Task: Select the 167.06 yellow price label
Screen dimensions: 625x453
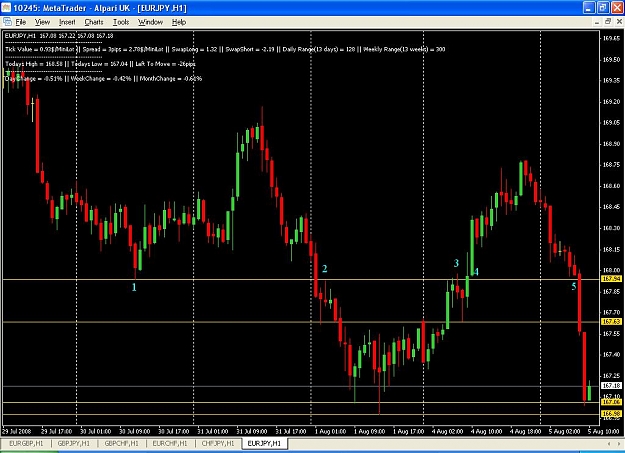Action: click(611, 402)
